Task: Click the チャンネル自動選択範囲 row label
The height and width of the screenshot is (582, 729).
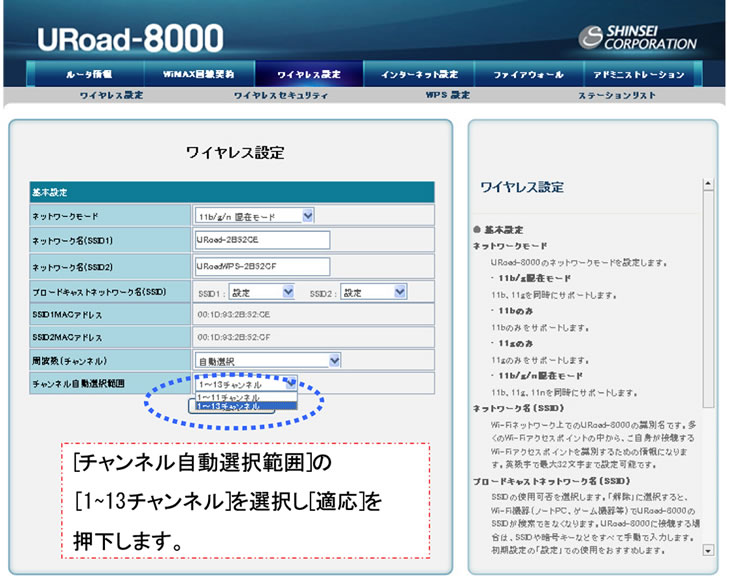Action: (78, 384)
